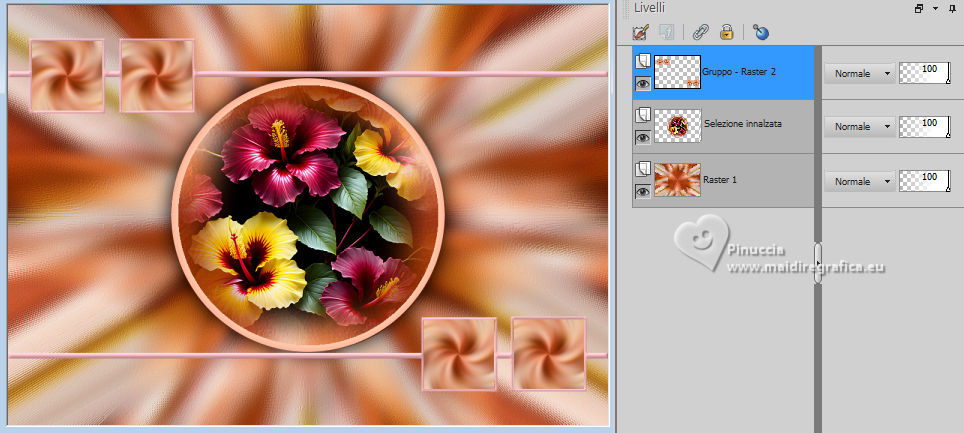This screenshot has width=964, height=433.
Task: Hide the Raster 1 layer
Action: tap(642, 191)
